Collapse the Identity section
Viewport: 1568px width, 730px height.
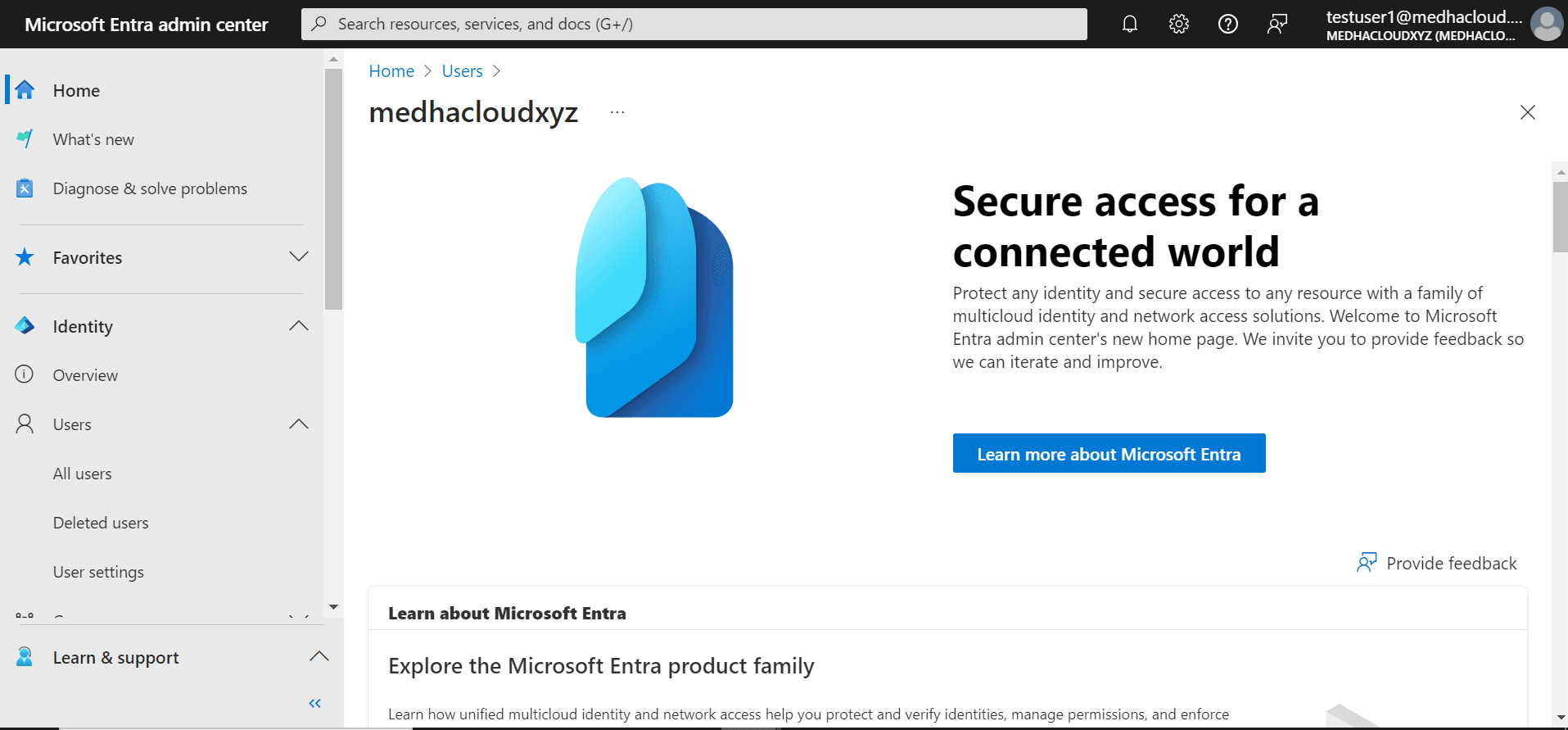[299, 326]
